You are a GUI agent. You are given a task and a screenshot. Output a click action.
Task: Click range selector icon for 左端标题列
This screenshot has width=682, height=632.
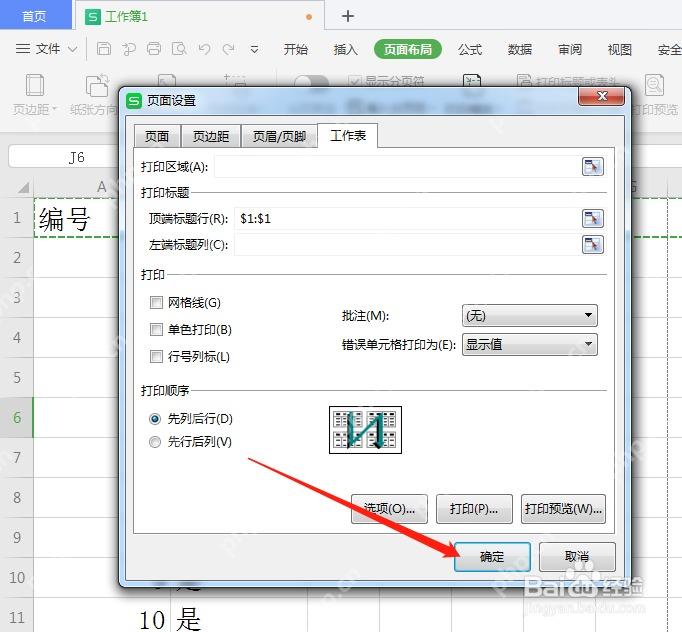pos(592,245)
